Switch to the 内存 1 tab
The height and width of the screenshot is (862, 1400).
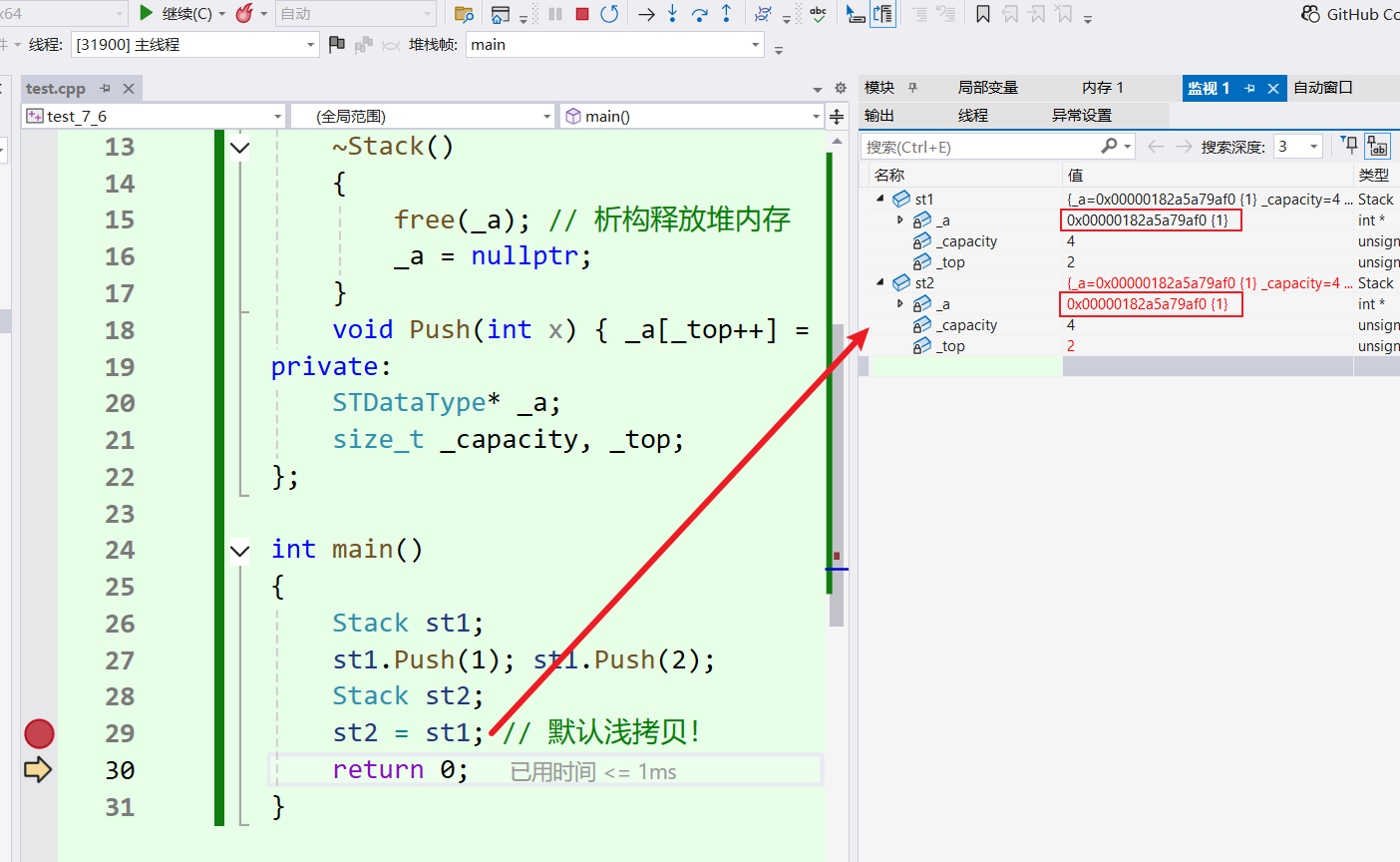click(1103, 88)
